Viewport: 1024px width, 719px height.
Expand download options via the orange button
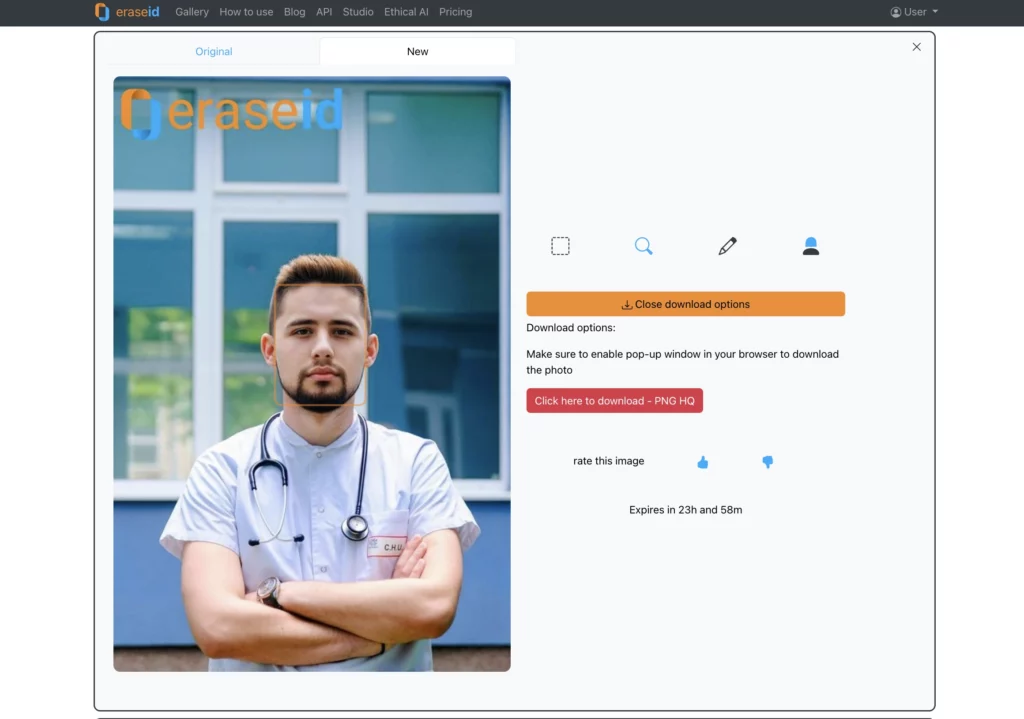685,303
